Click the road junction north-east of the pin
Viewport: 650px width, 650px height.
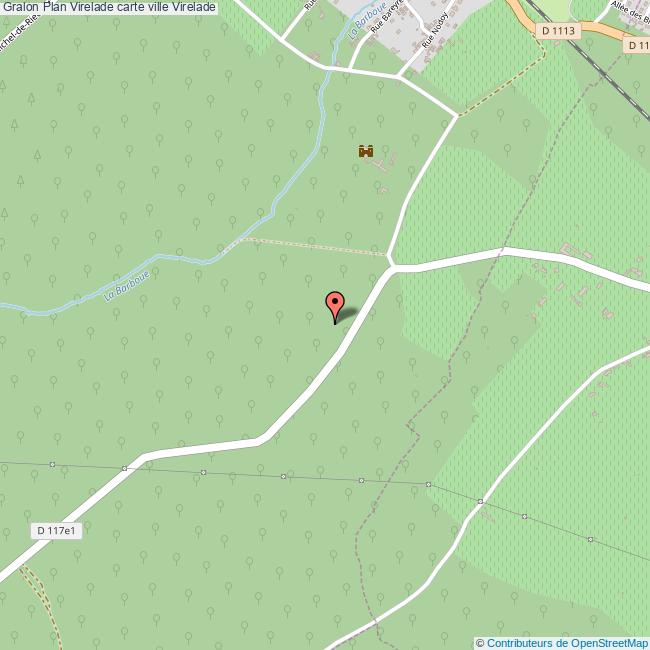point(393,267)
